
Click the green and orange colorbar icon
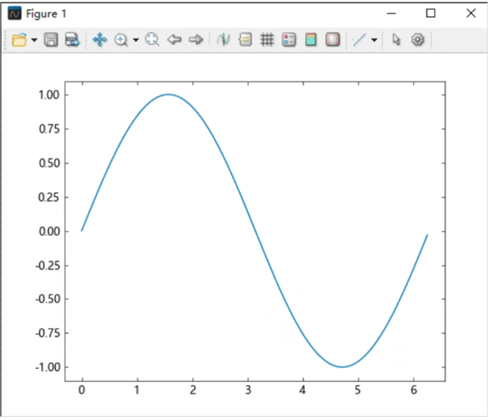pyautogui.click(x=311, y=40)
